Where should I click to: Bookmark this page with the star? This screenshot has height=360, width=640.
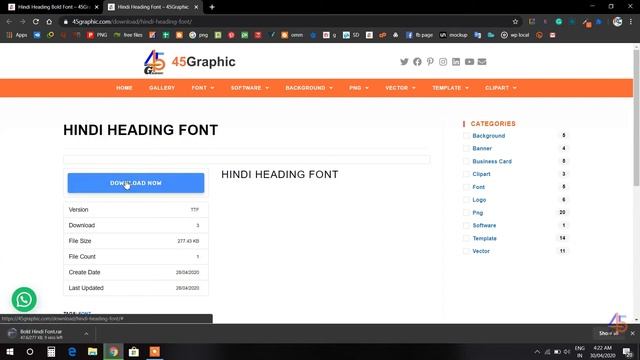click(x=515, y=22)
